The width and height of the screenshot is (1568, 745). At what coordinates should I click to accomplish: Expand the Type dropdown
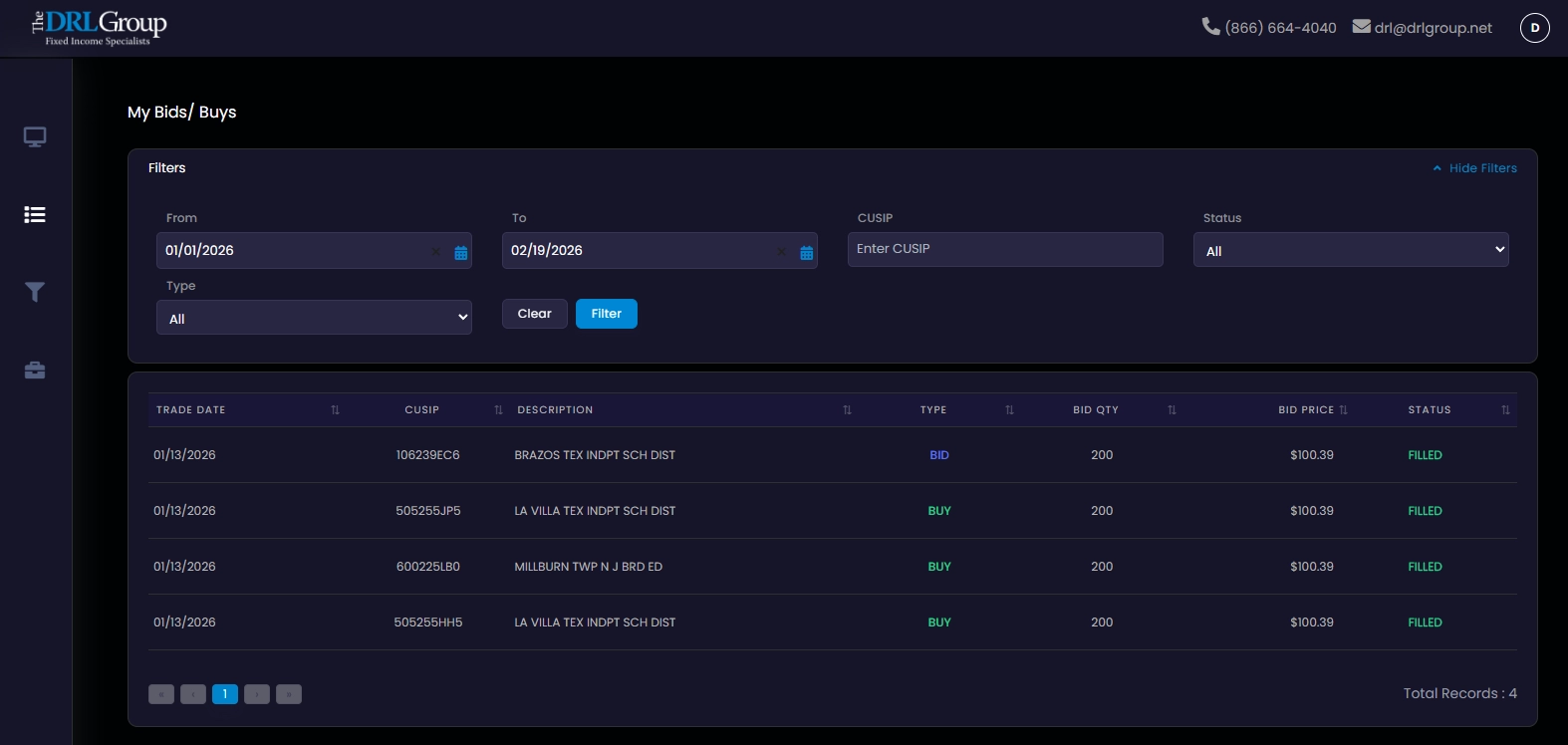pos(314,318)
